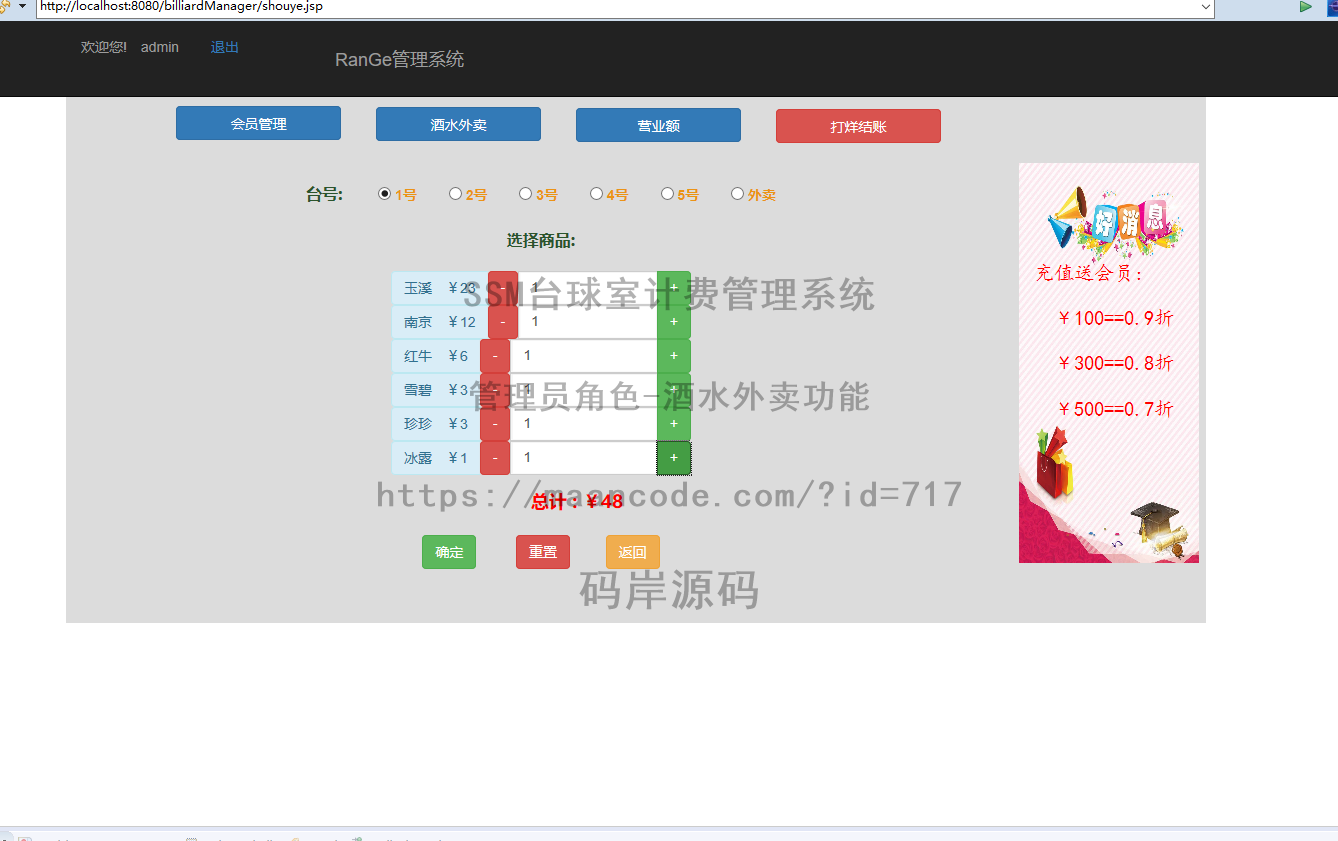Screen dimensions: 1338x841
Task: Select table 5号 radio button
Action: click(667, 194)
